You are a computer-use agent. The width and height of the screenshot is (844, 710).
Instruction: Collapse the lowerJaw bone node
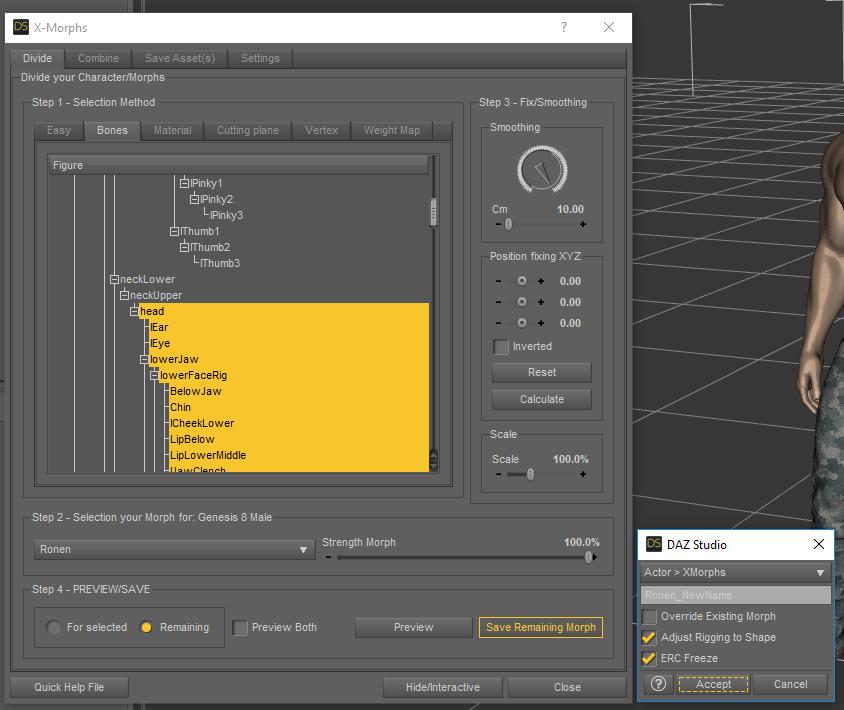coord(144,359)
